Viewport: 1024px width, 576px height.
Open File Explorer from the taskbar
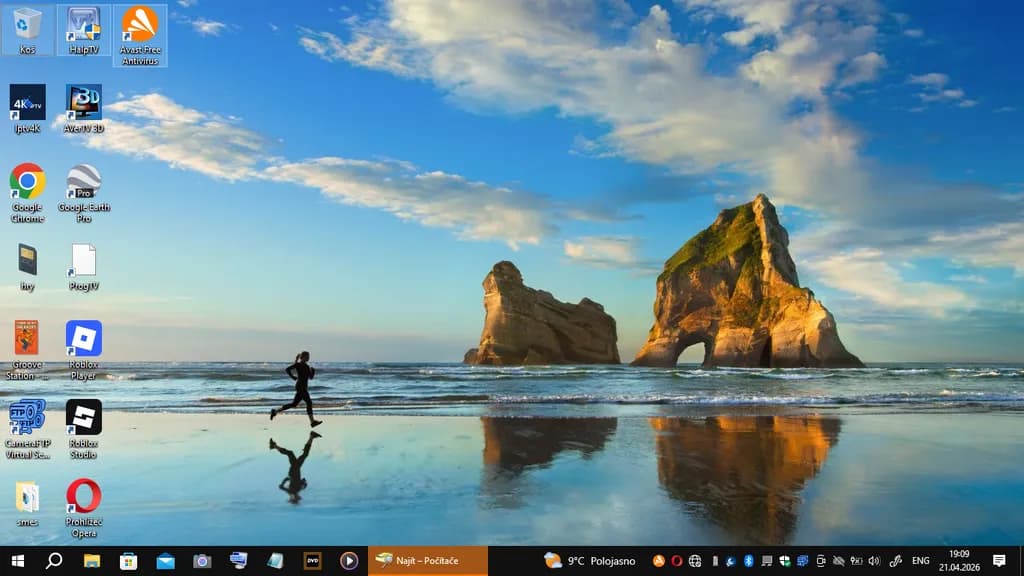tap(91, 561)
